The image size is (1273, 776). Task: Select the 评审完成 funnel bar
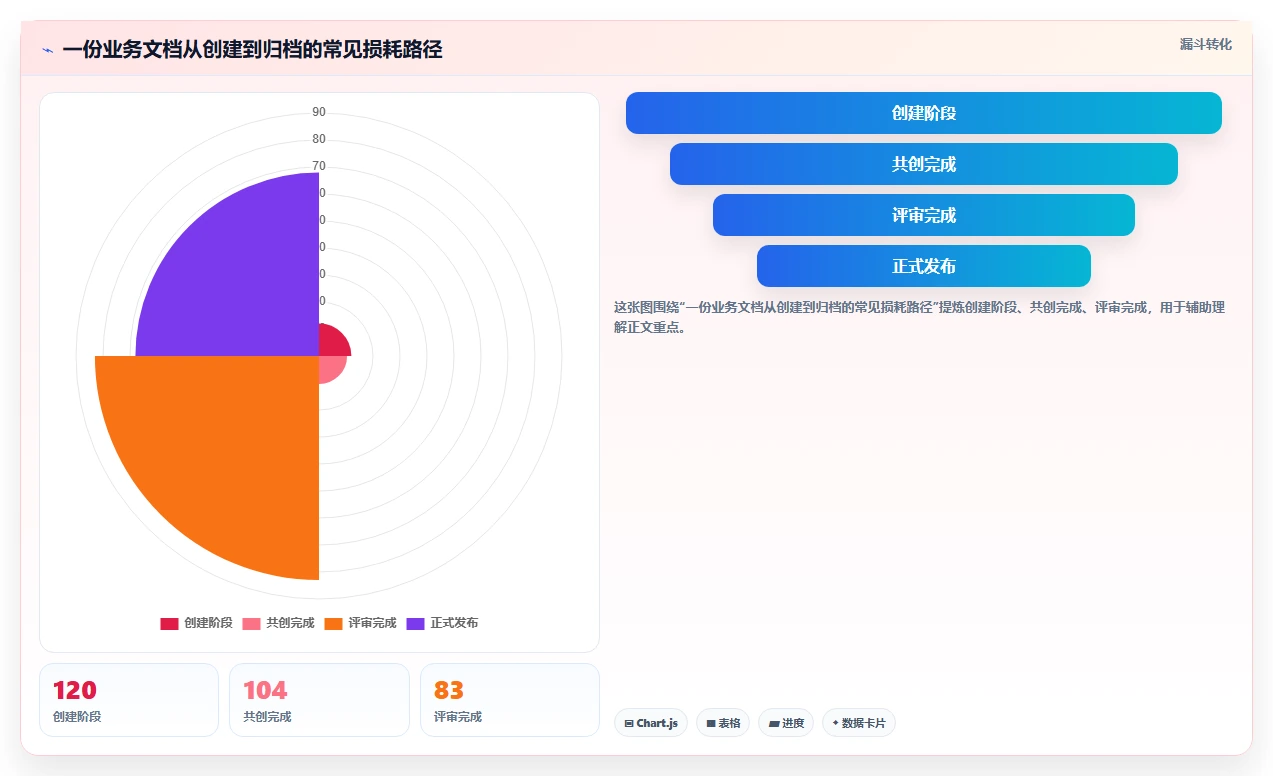click(x=924, y=215)
